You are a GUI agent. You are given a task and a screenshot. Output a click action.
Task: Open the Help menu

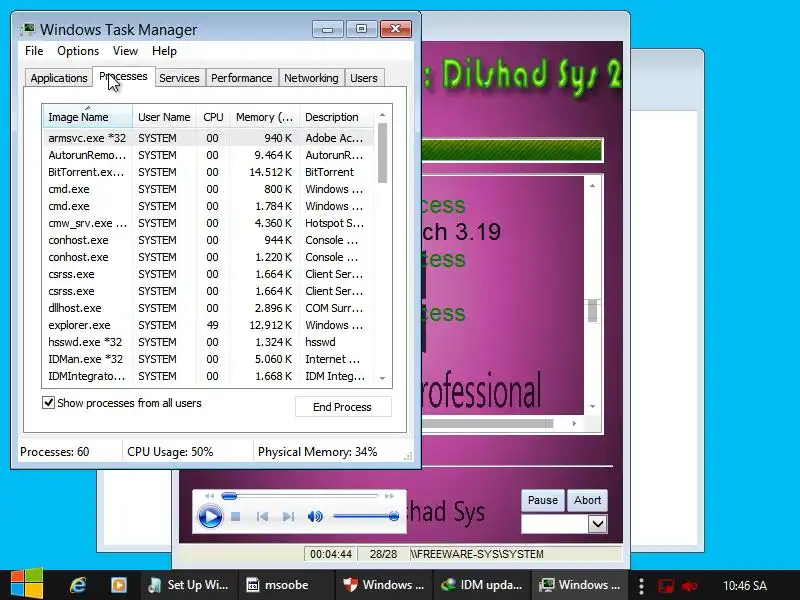click(164, 51)
